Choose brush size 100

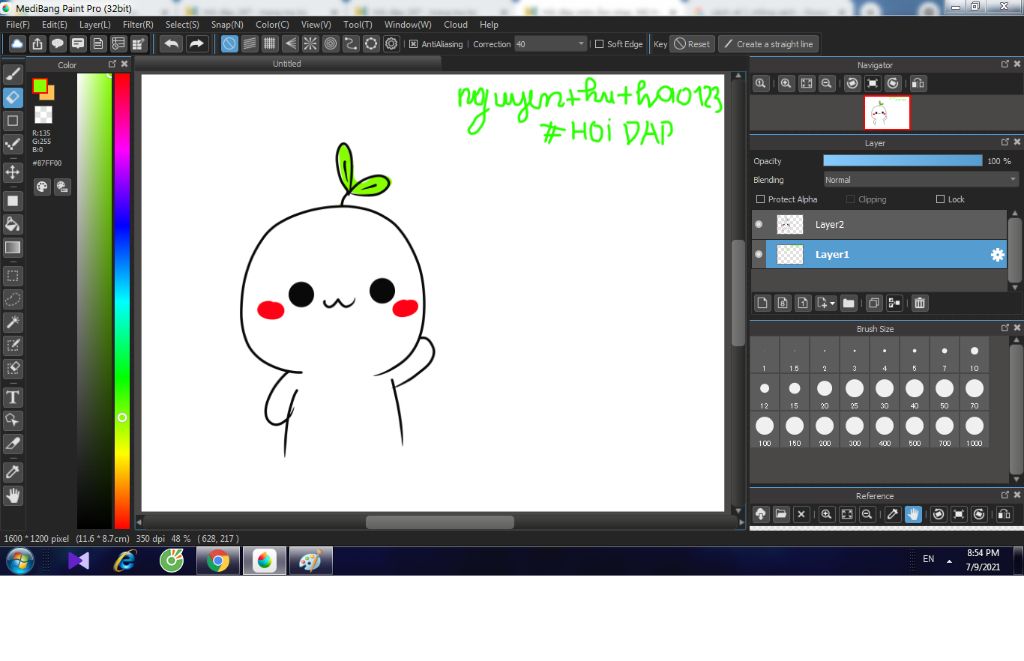click(x=764, y=430)
